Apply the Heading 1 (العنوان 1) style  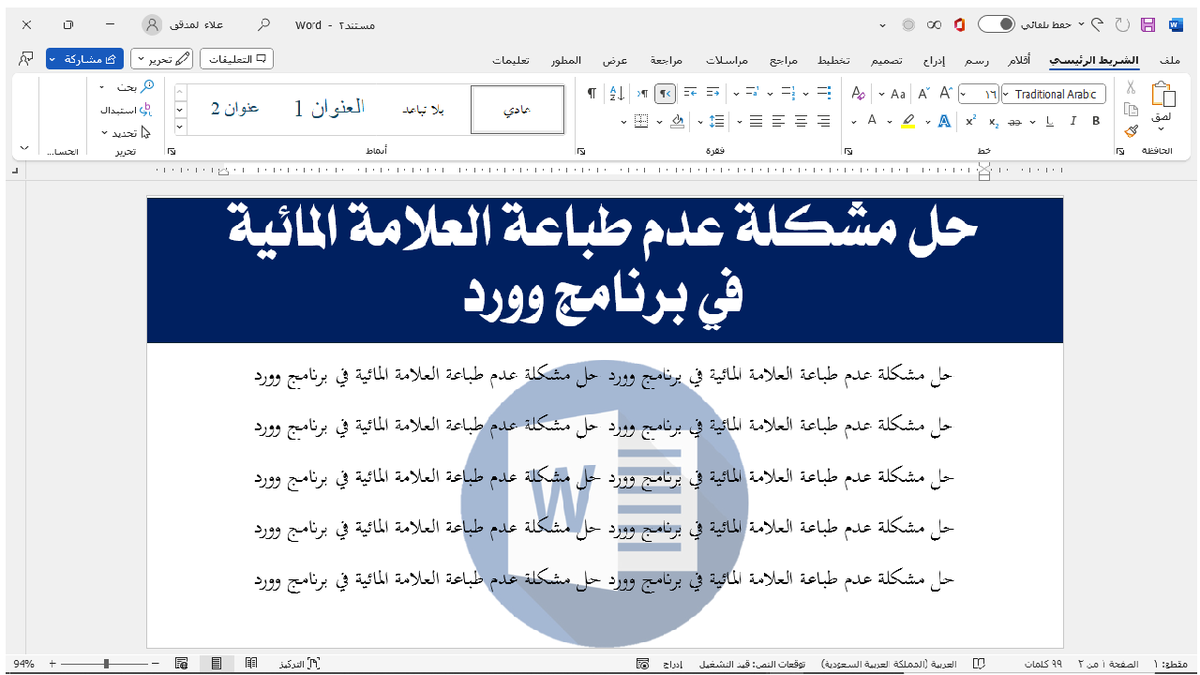[329, 108]
